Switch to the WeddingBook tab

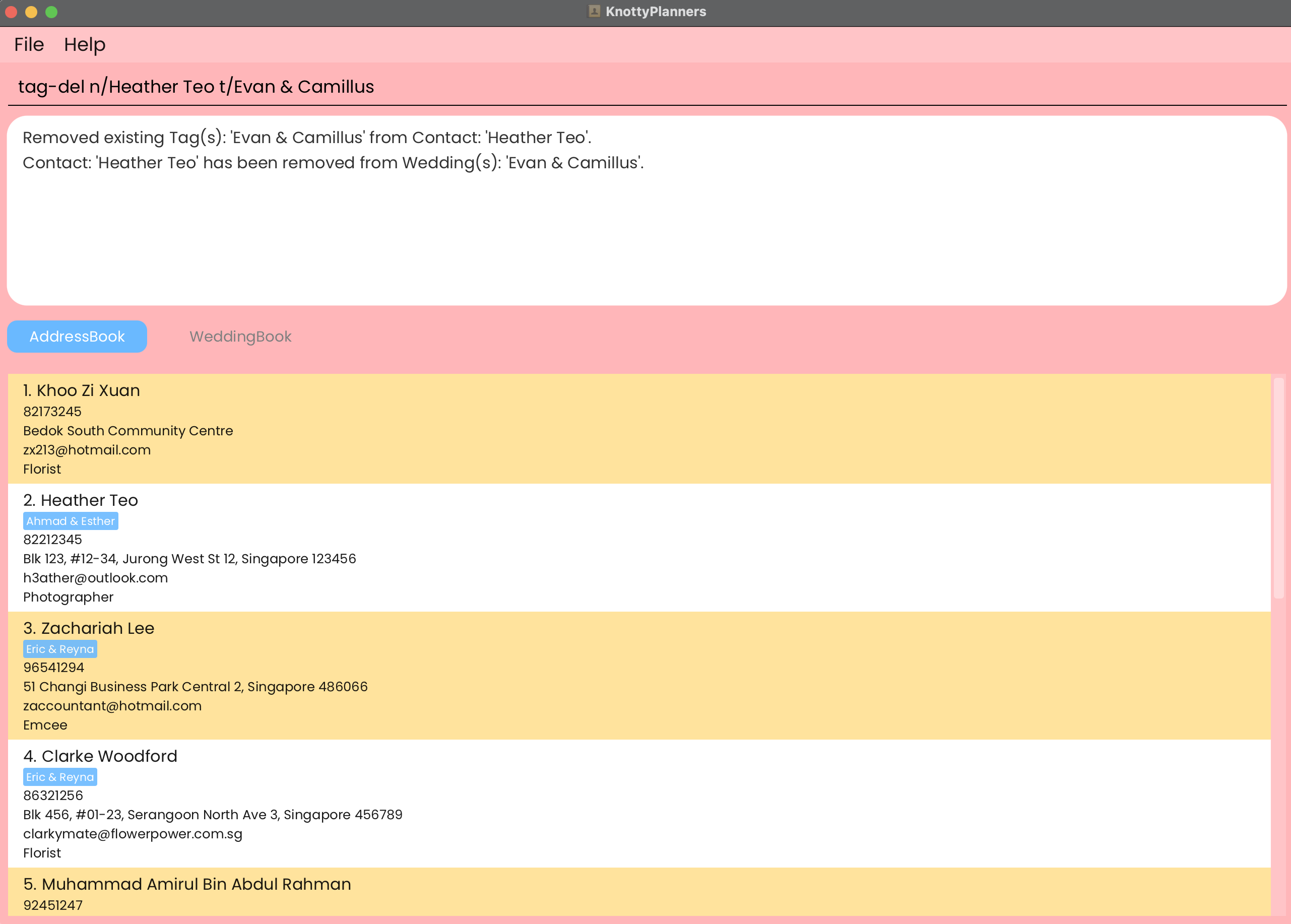(x=240, y=336)
